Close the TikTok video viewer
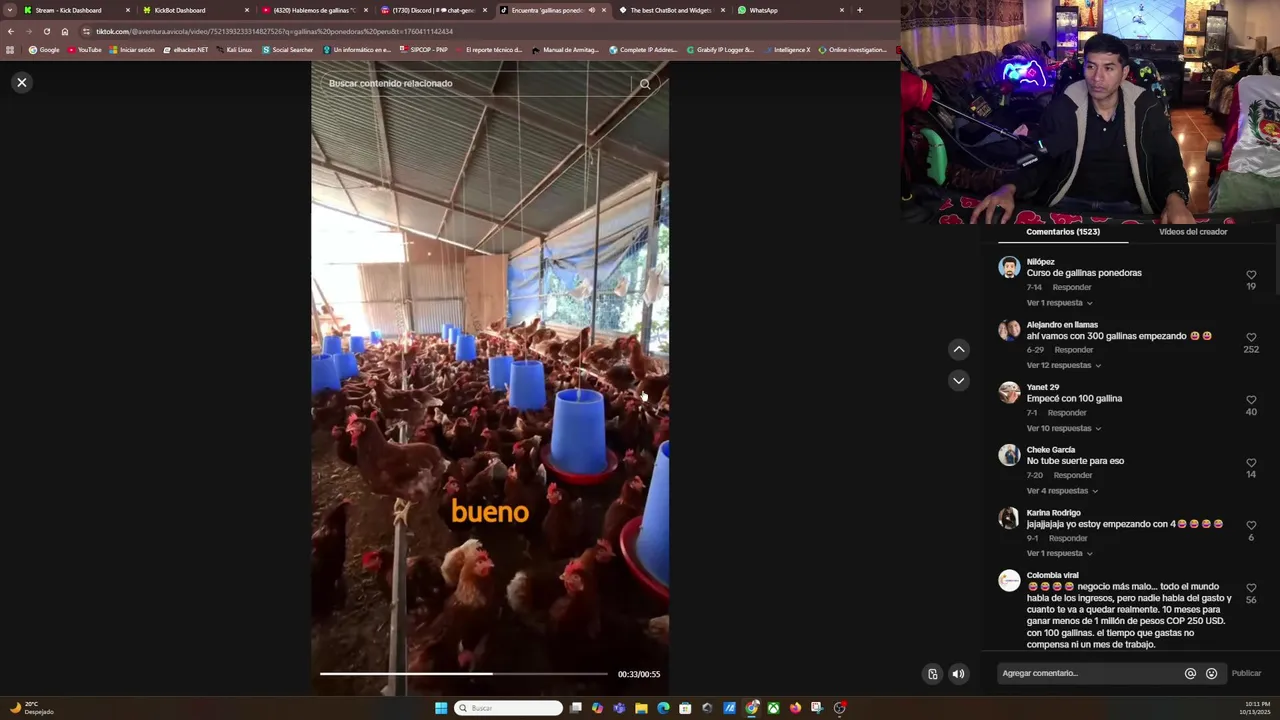Screen dimensions: 1280x720 coord(22,82)
